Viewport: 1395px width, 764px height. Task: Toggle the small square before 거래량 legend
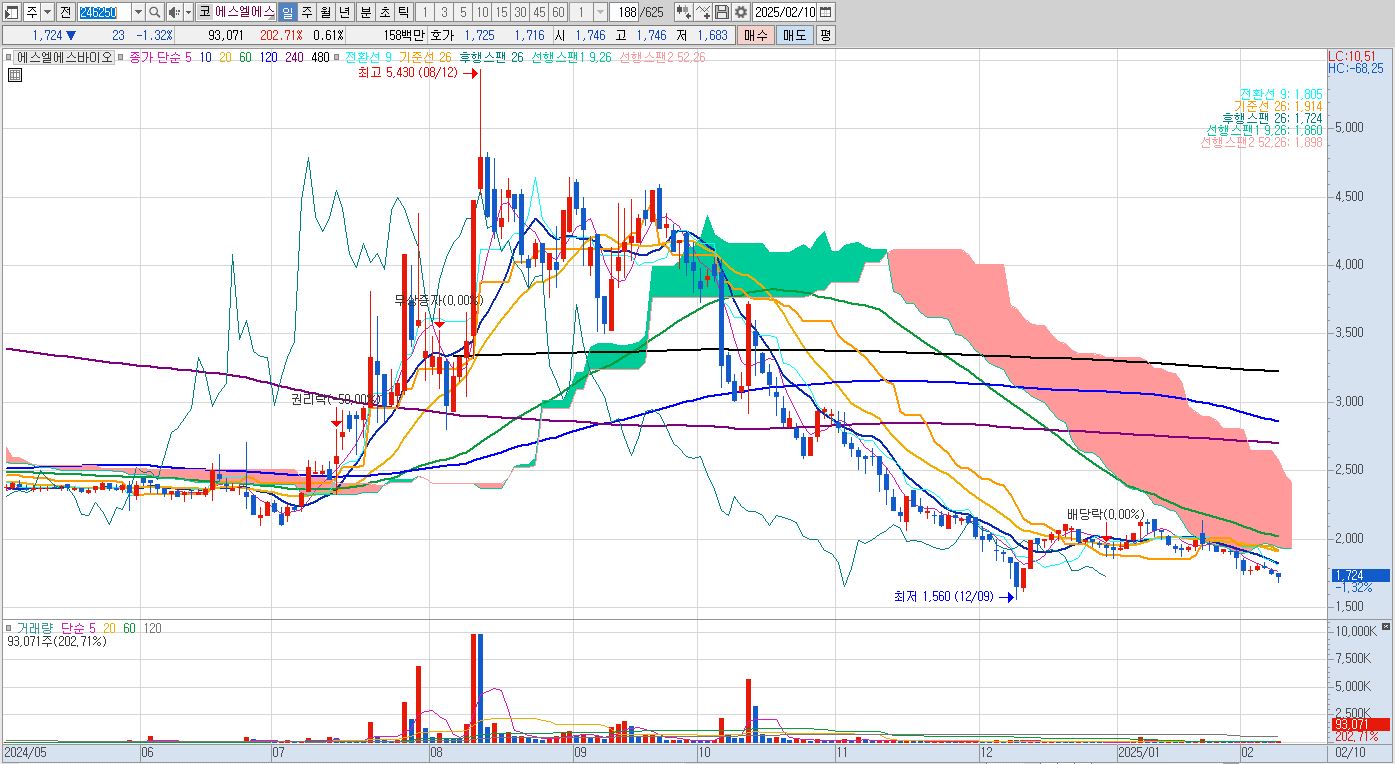[10, 628]
